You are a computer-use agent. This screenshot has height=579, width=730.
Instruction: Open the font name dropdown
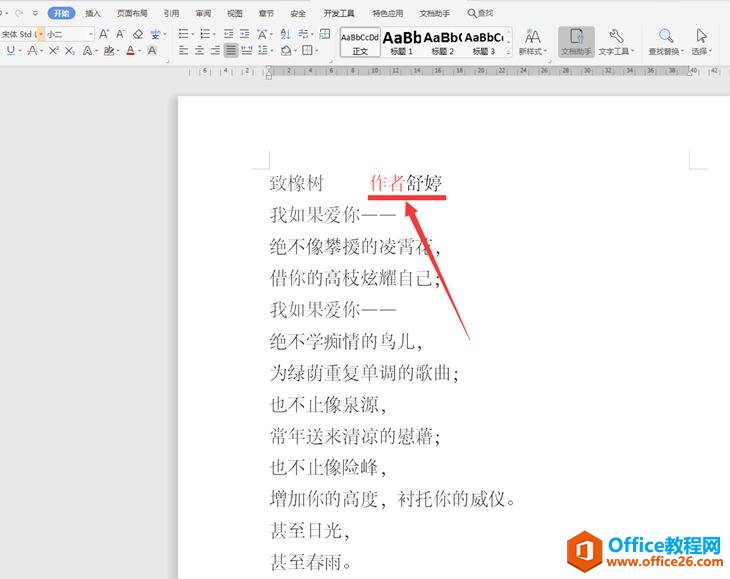tap(41, 34)
